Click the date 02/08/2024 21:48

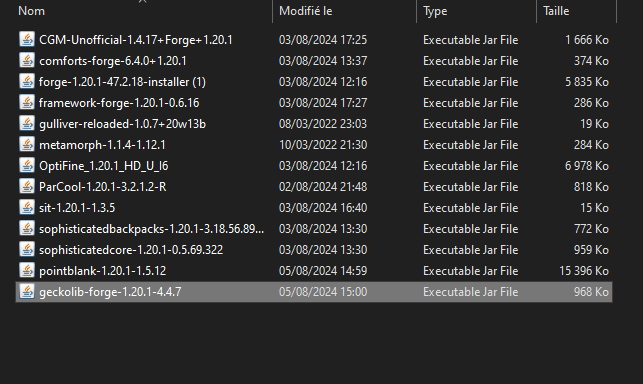click(x=323, y=187)
